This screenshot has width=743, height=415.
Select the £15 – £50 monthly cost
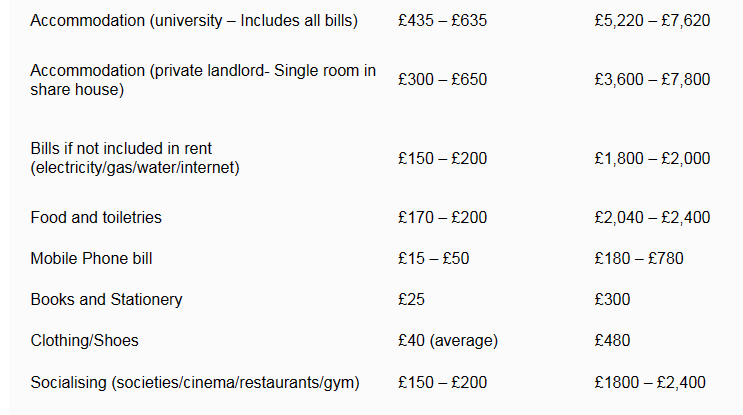pos(433,258)
